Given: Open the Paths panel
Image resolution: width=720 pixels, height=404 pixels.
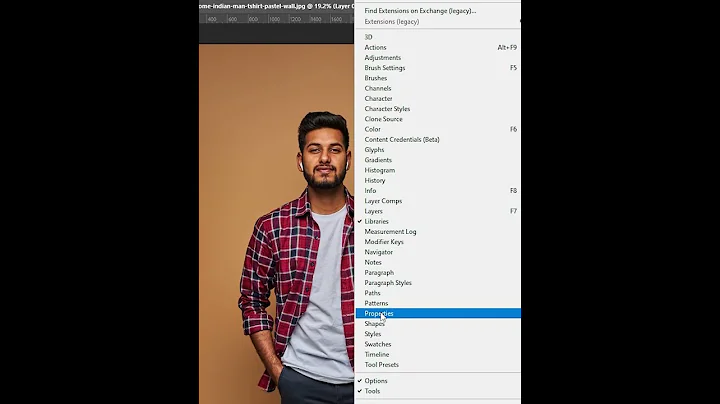Looking at the screenshot, I should 438,293.
